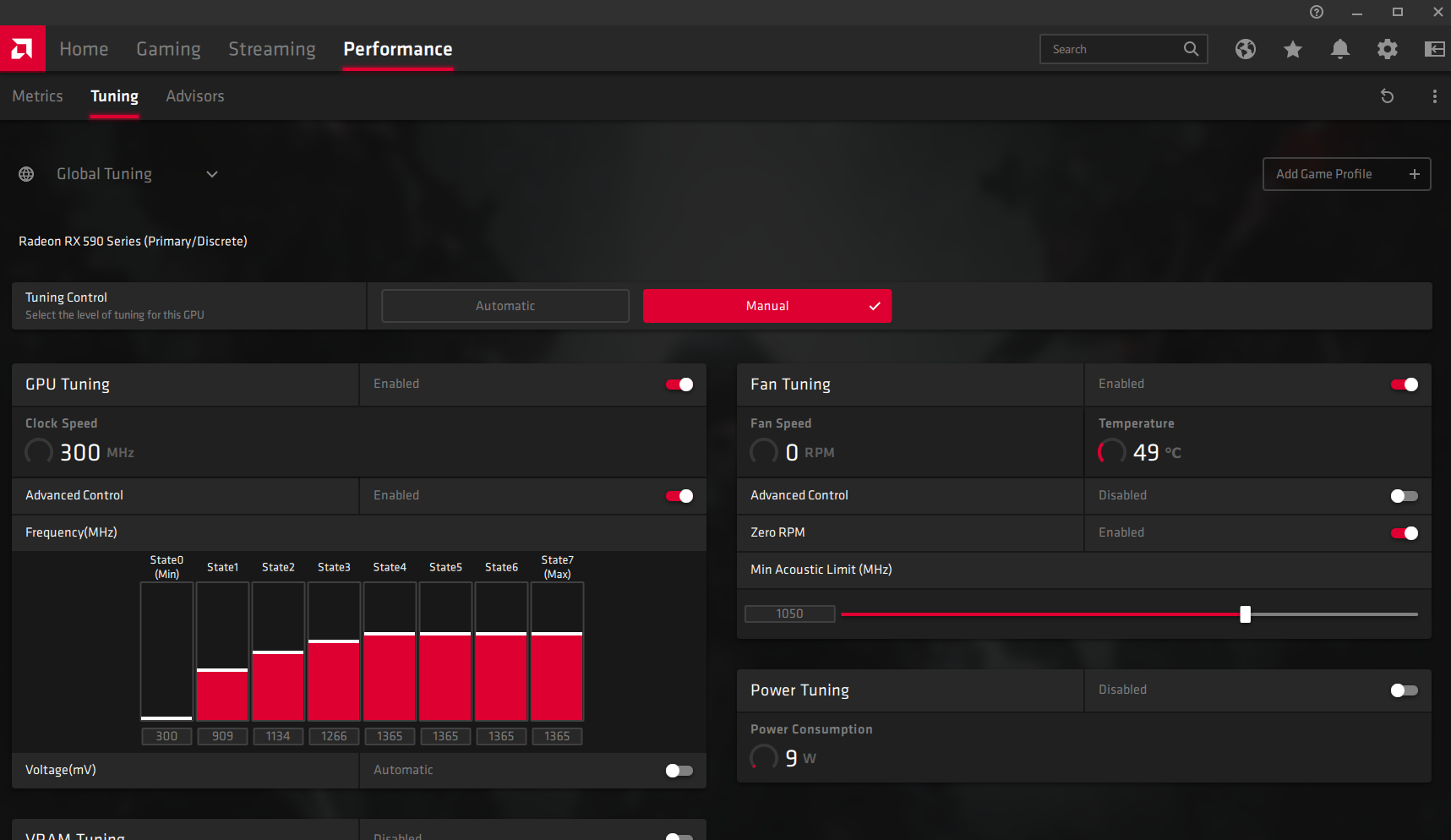Viewport: 1451px width, 840px height.
Task: Click the State4 frequency bar
Action: [x=390, y=652]
